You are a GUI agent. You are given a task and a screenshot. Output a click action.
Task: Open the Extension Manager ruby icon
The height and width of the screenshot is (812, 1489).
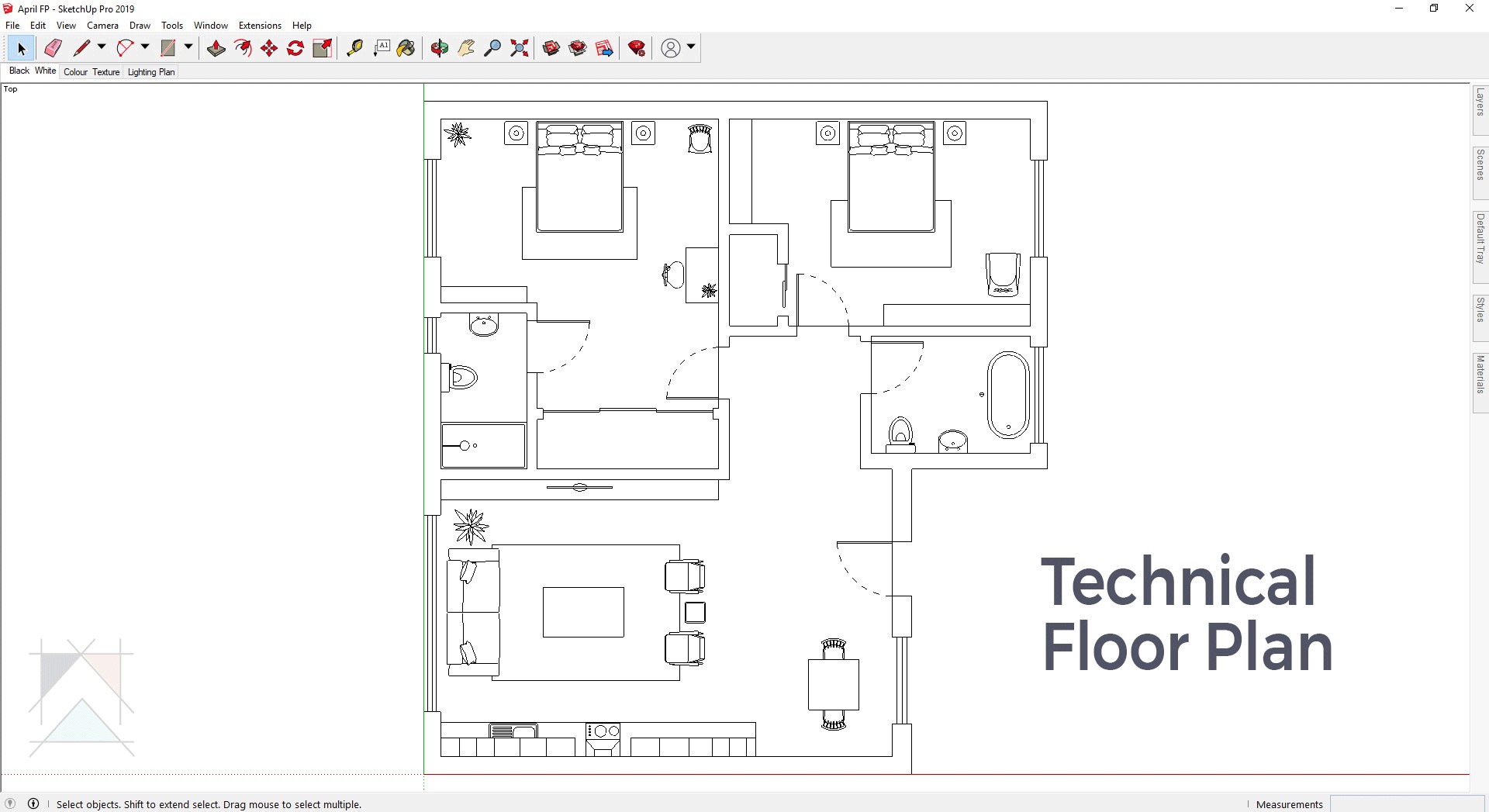[x=637, y=48]
